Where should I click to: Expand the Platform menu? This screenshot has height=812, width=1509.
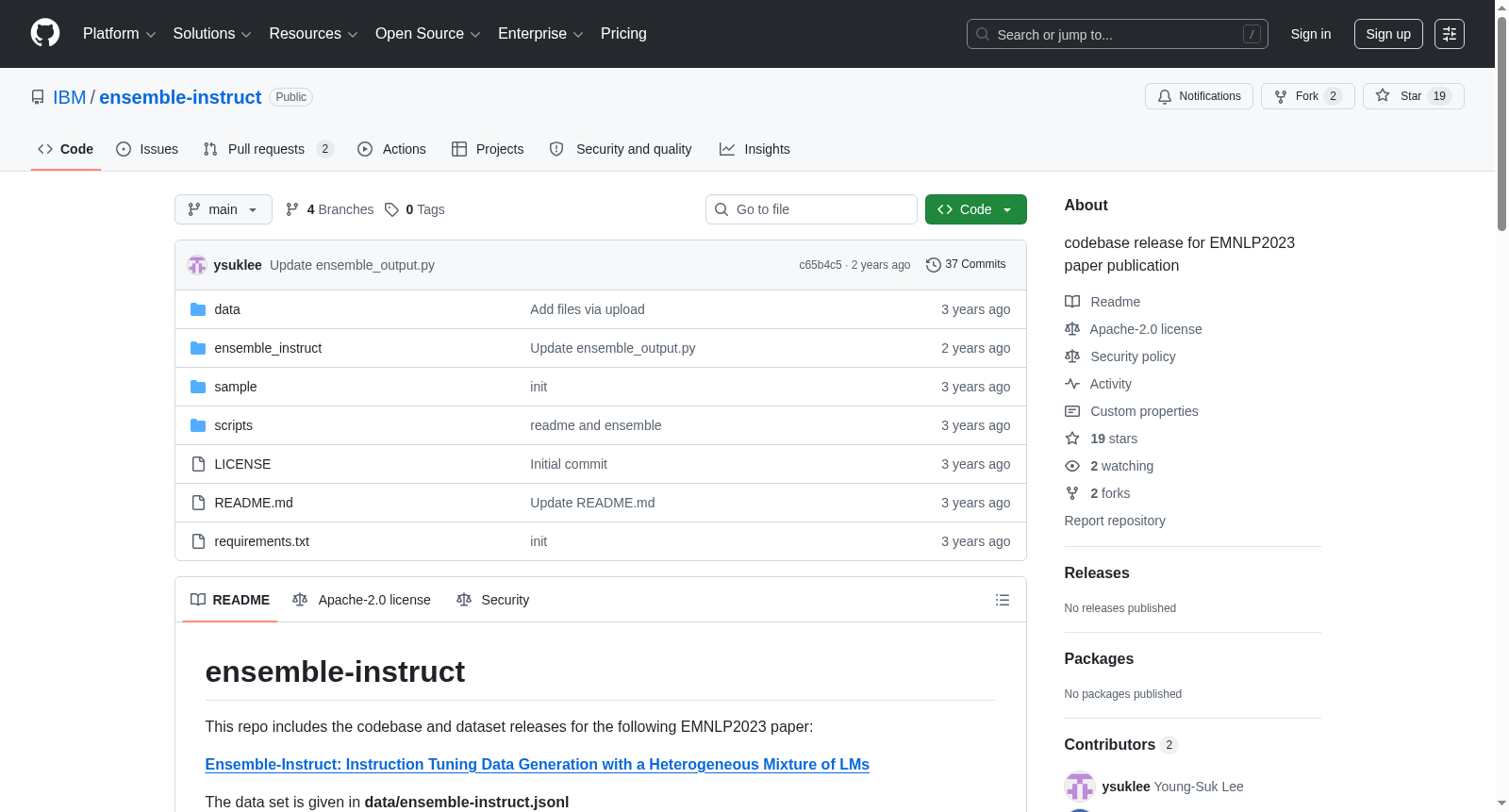tap(120, 34)
